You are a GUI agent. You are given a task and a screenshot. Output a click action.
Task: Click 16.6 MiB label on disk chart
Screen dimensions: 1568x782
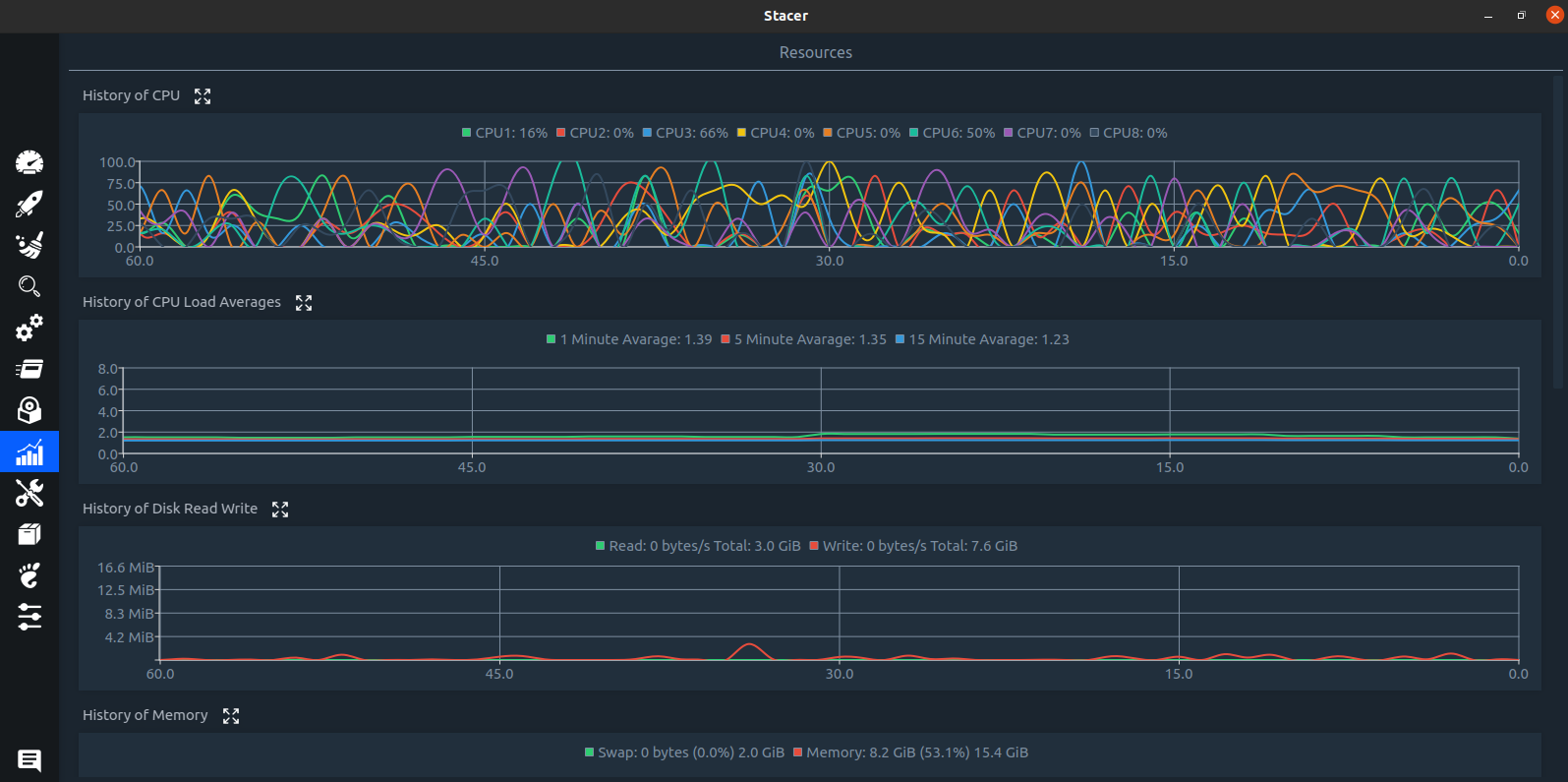(x=126, y=568)
